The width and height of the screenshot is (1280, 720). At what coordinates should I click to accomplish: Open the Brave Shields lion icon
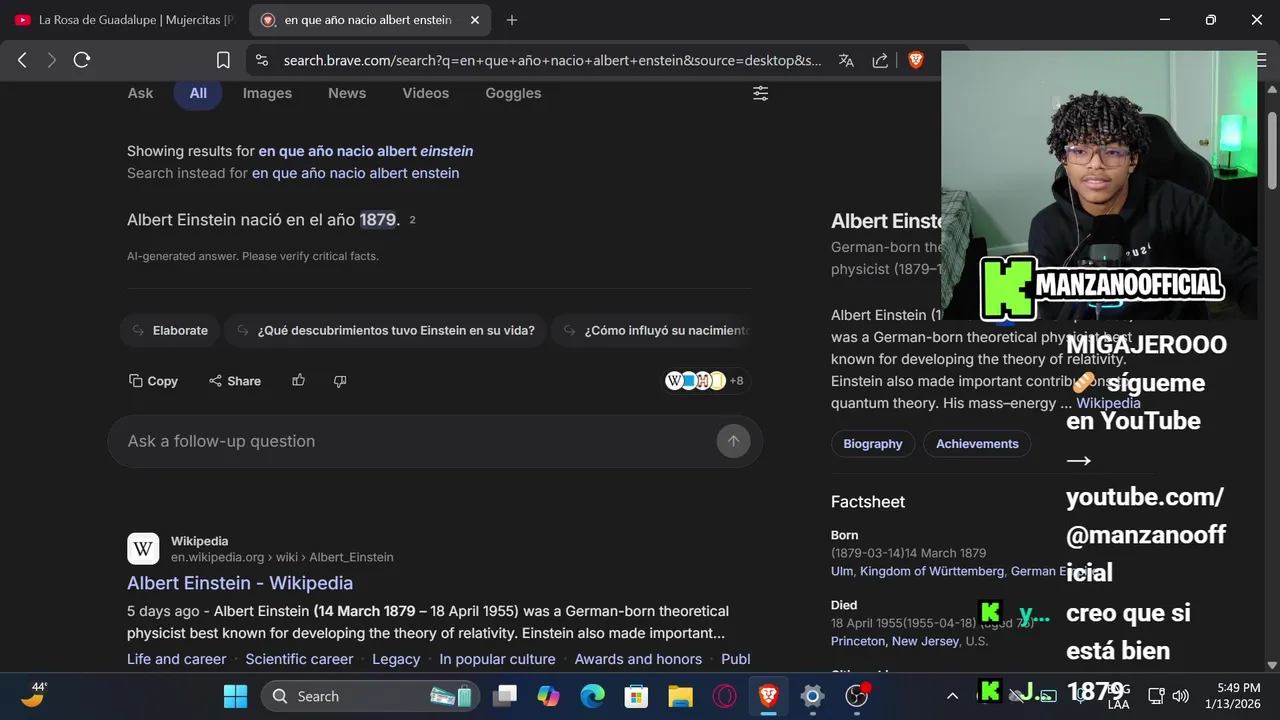pyautogui.click(x=916, y=60)
